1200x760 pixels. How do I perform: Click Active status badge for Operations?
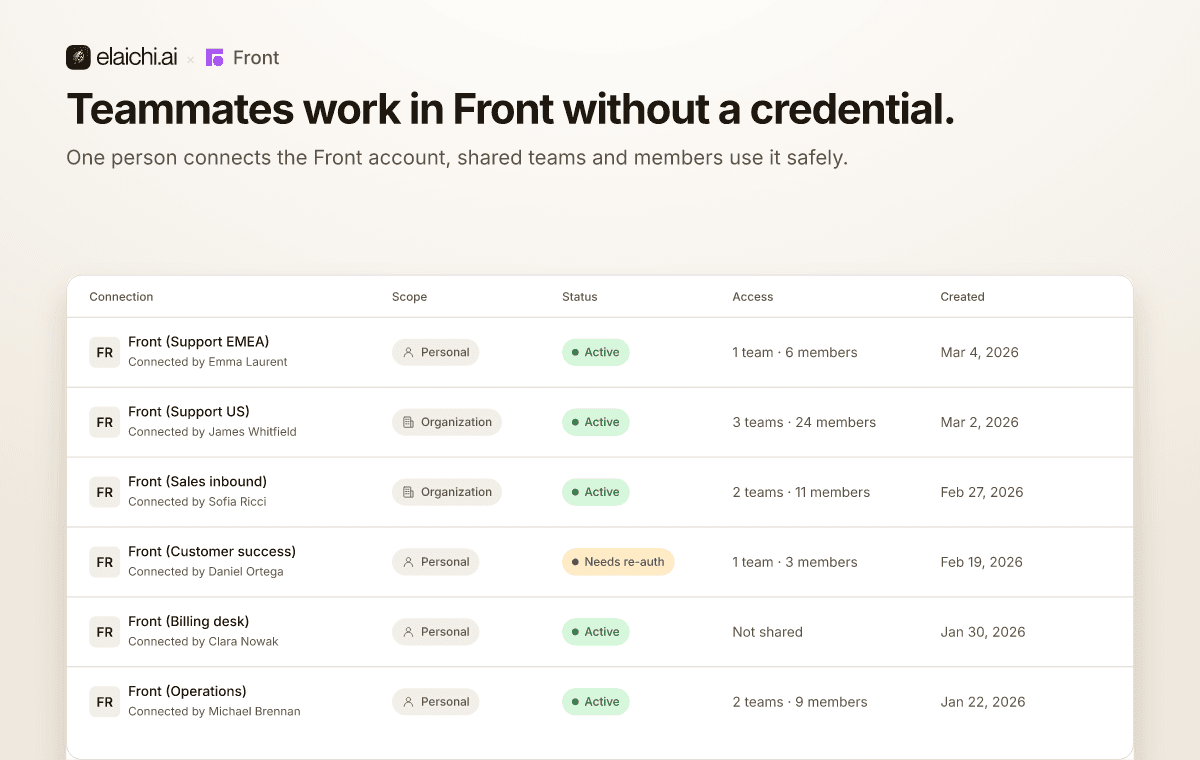(595, 702)
